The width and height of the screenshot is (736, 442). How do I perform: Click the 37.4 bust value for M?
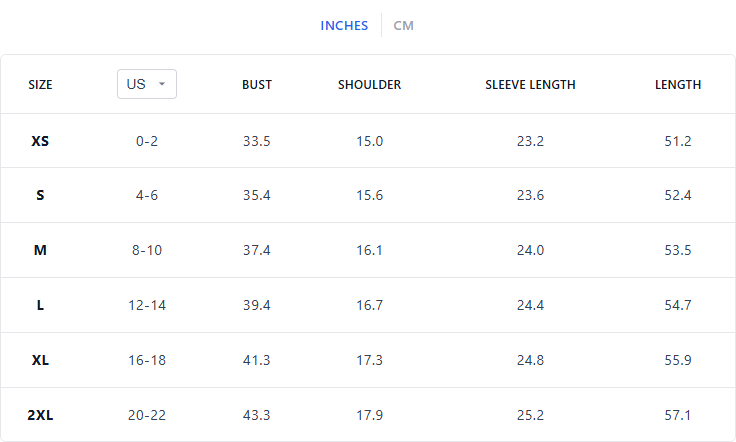pos(257,250)
